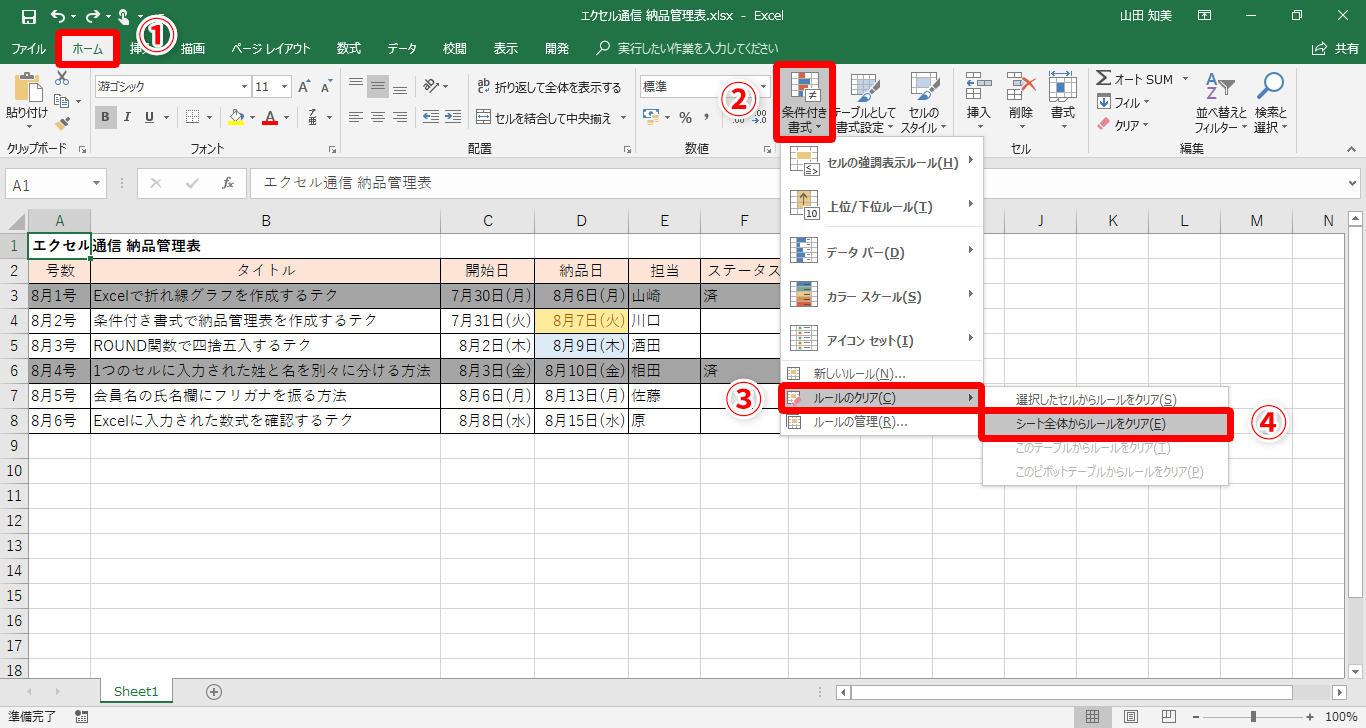1366x728 pixels.
Task: Open カラー スケール submenu
Action: (x=881, y=297)
